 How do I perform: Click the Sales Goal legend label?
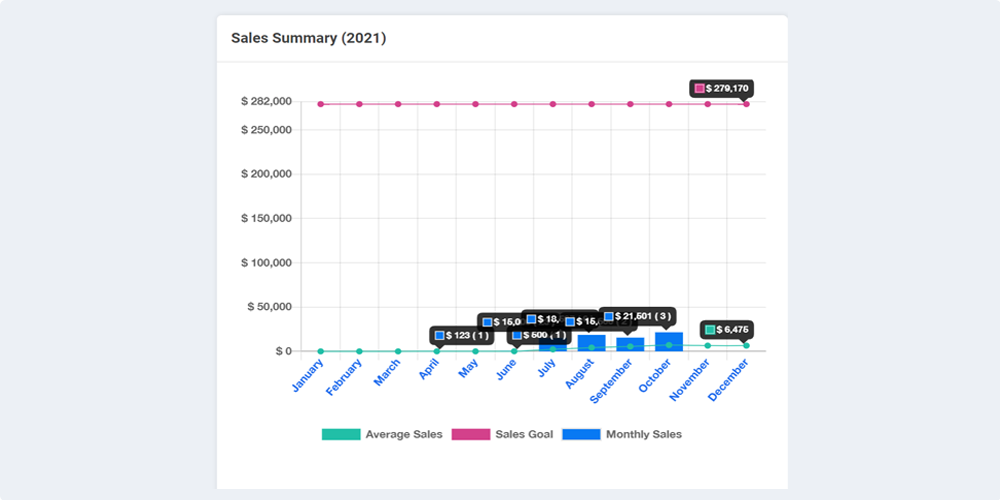524,434
